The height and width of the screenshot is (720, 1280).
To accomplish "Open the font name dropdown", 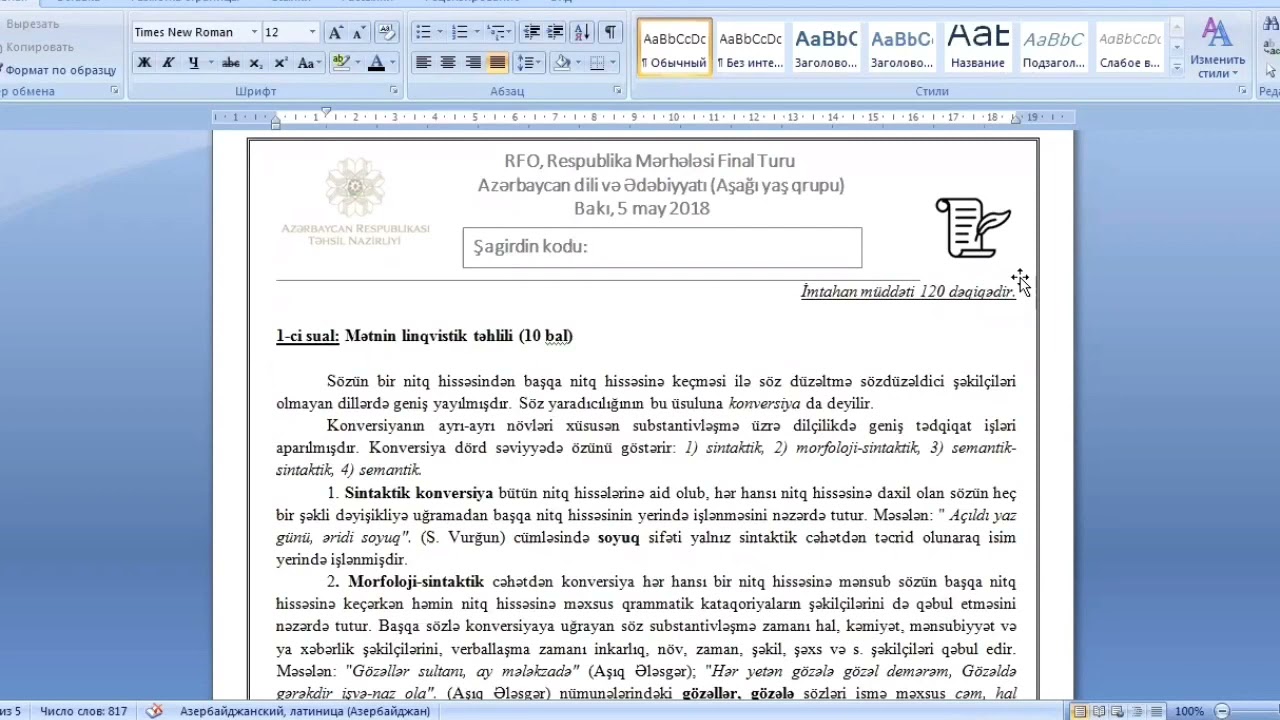I will tap(252, 33).
